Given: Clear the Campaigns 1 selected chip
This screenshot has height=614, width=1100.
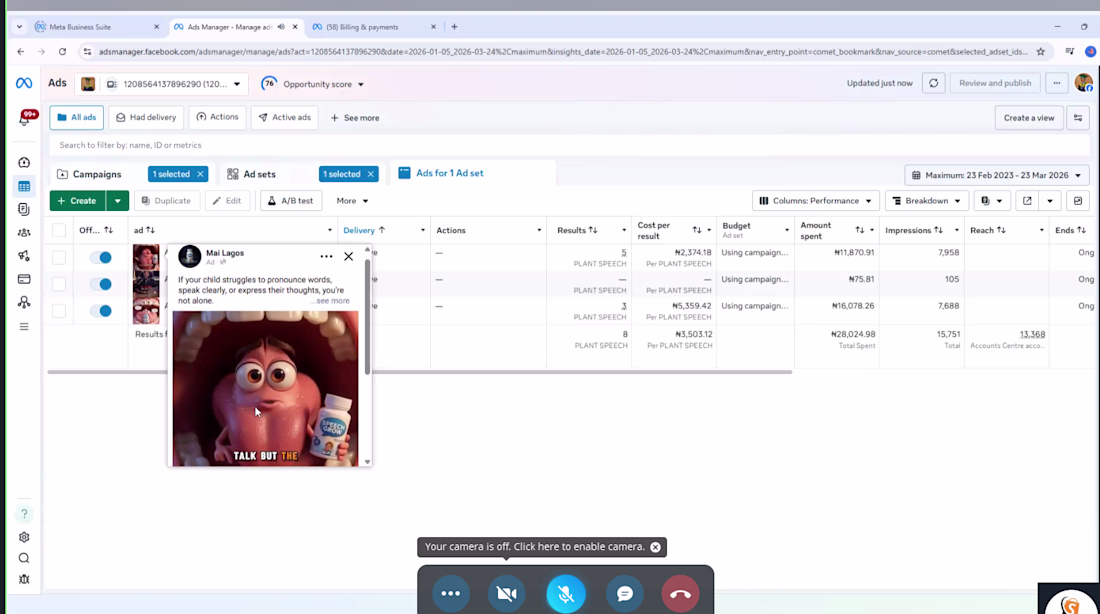Looking at the screenshot, I should pyautogui.click(x=200, y=174).
